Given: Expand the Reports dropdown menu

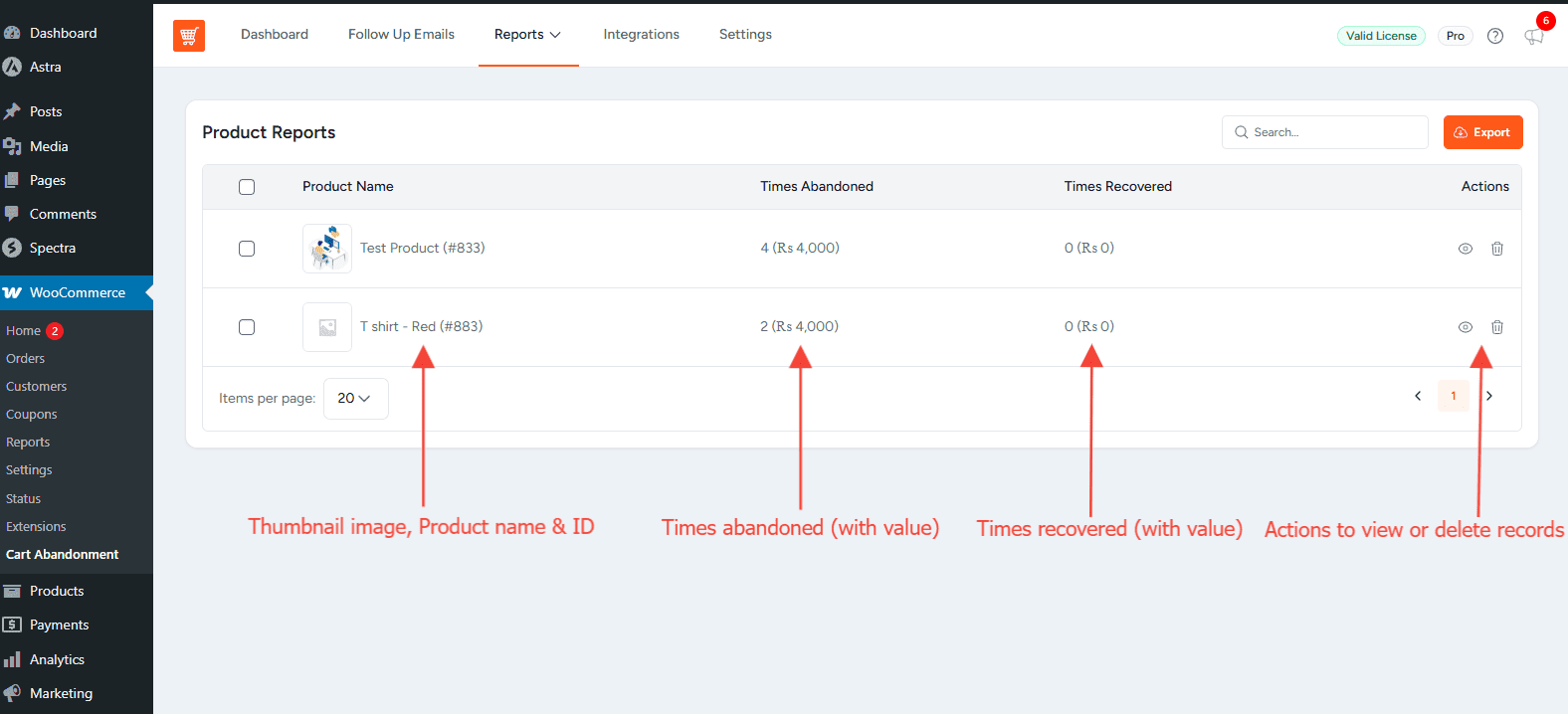Looking at the screenshot, I should point(527,35).
